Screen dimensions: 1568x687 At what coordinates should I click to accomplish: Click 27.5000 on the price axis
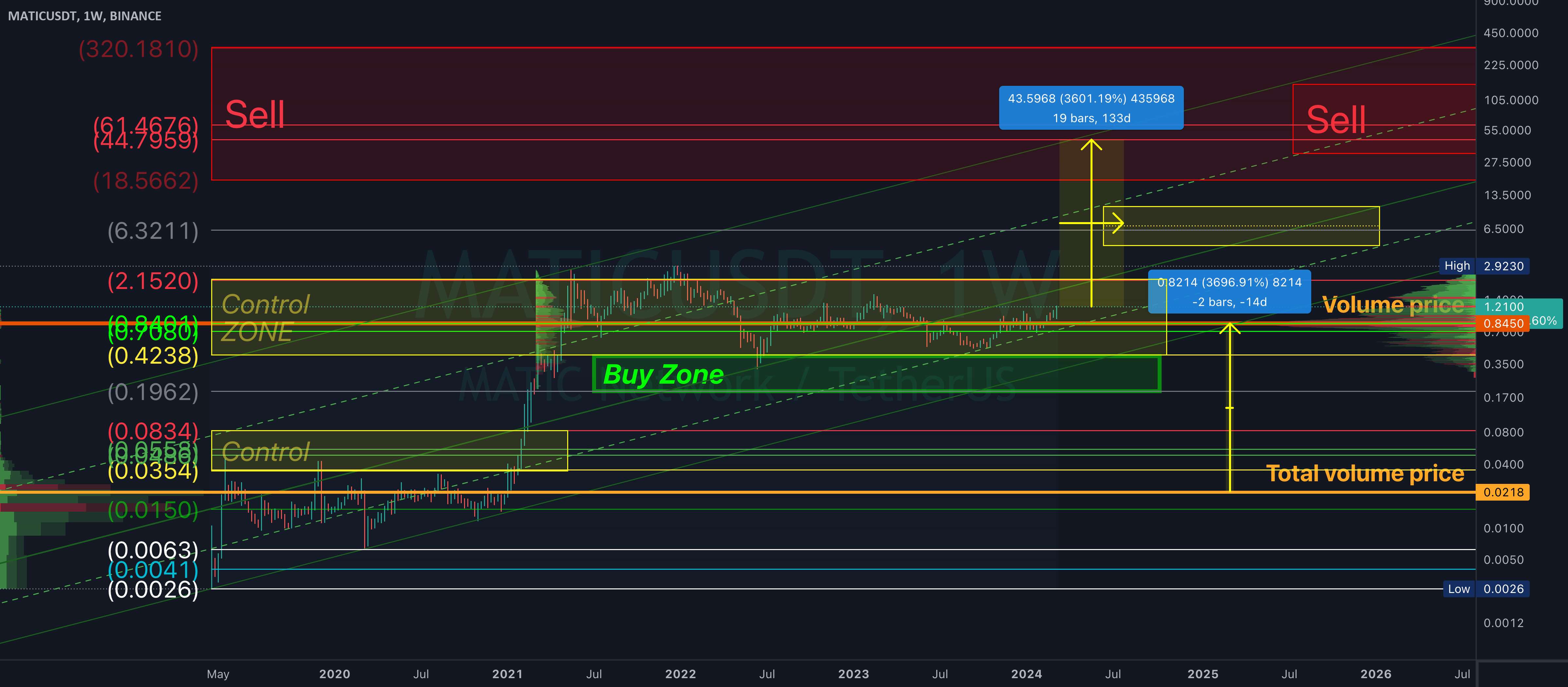1507,162
